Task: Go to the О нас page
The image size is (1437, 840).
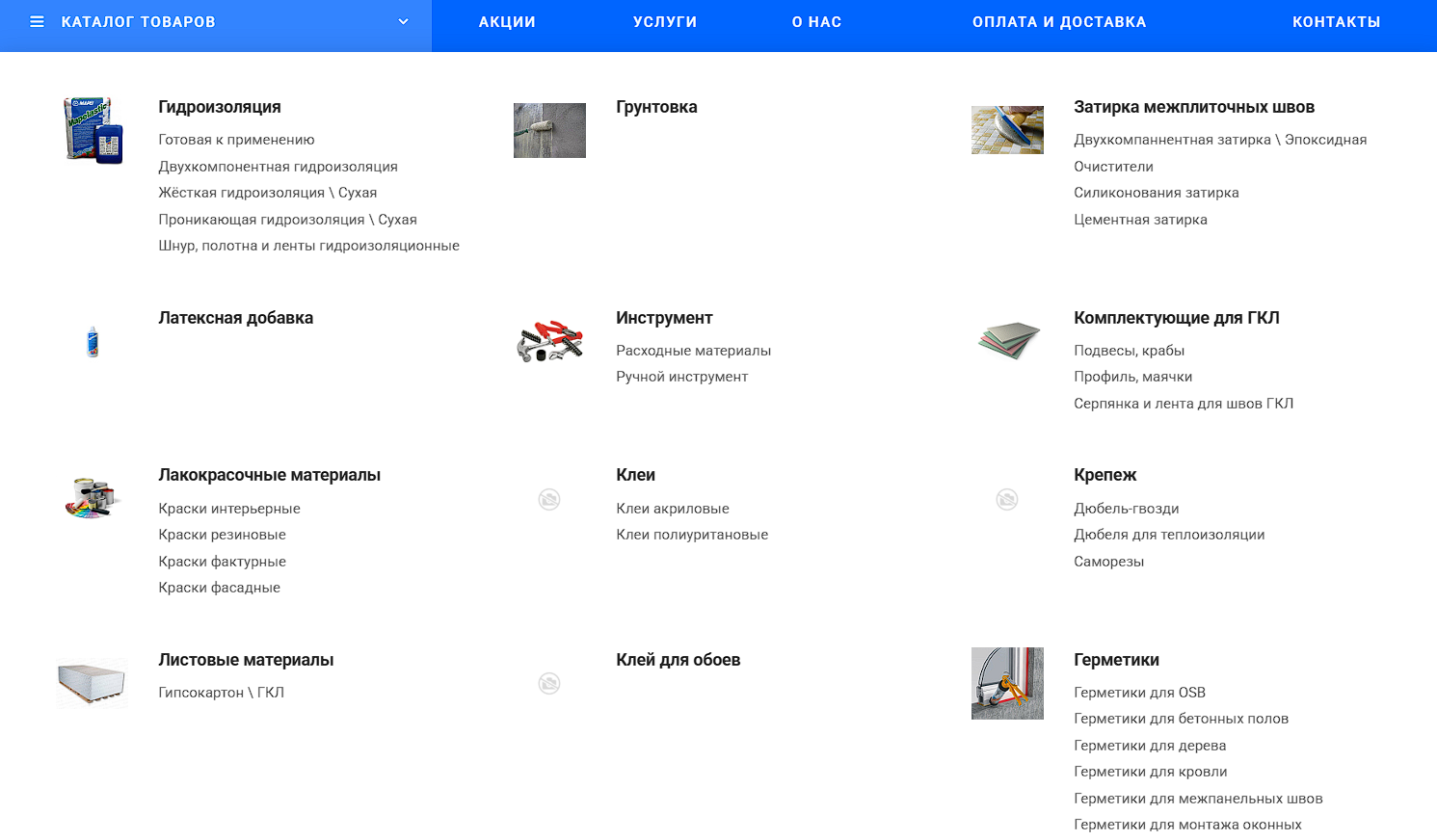Action: coord(817,22)
